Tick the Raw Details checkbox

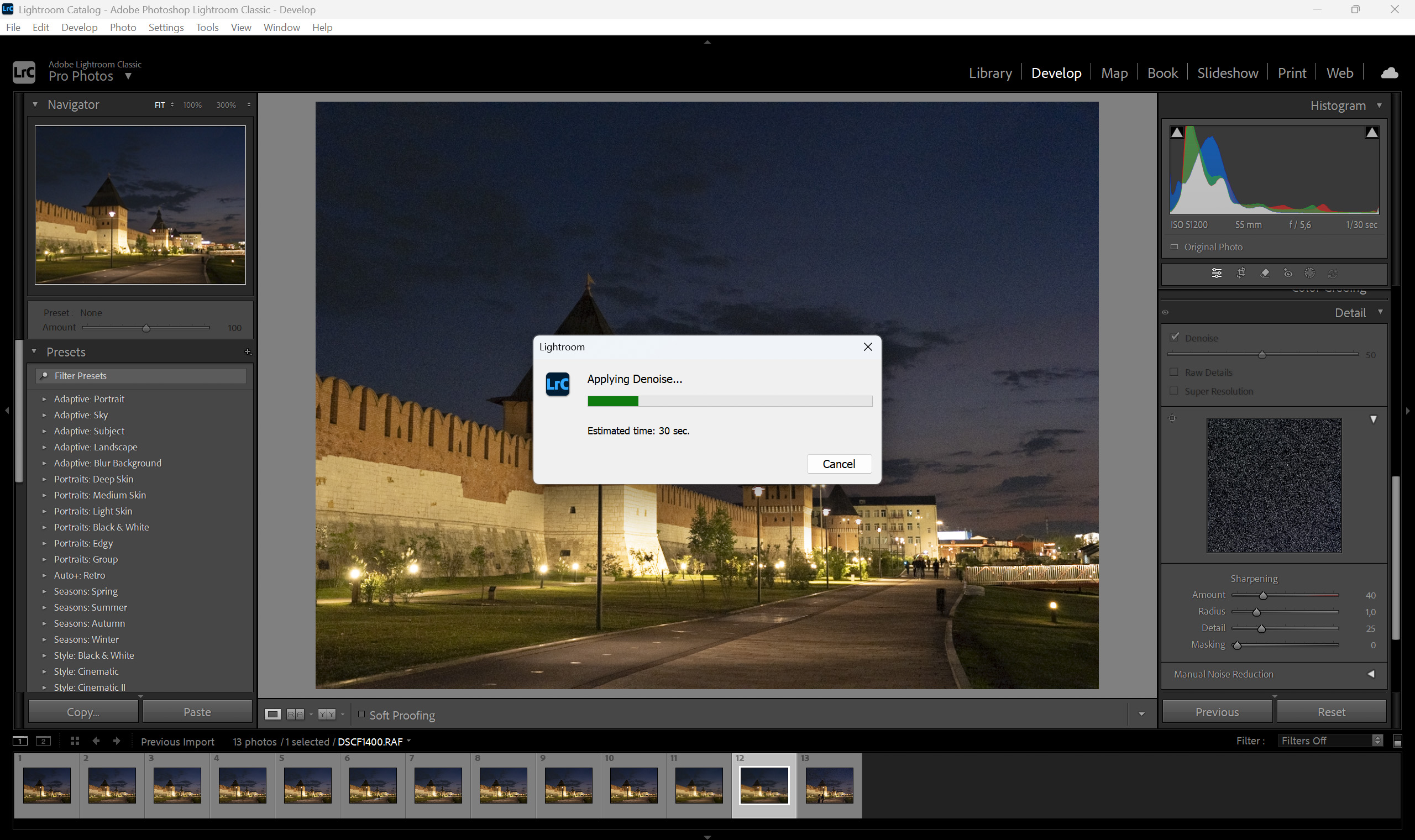pyautogui.click(x=1174, y=372)
